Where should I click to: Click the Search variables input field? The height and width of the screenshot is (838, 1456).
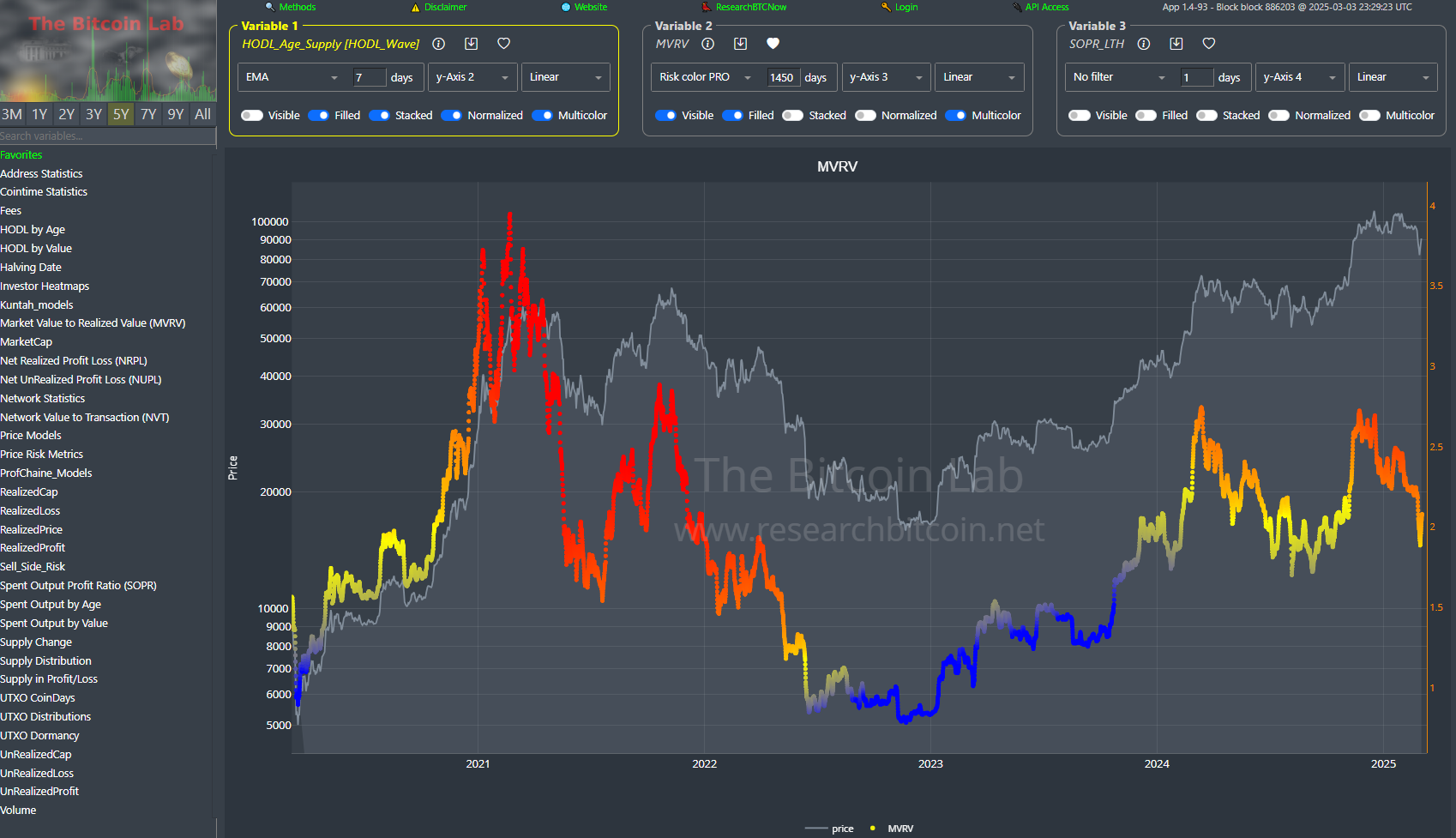107,136
